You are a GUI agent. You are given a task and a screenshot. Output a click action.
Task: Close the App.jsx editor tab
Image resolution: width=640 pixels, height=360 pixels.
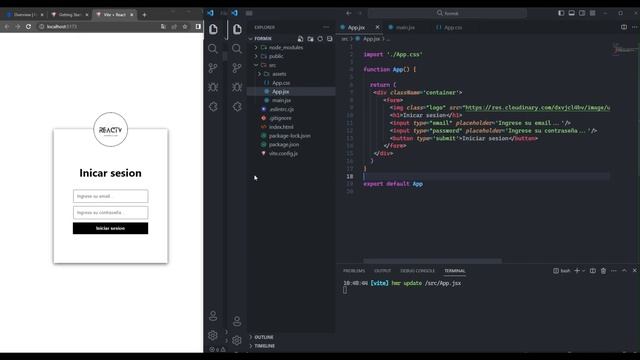tap(377, 27)
